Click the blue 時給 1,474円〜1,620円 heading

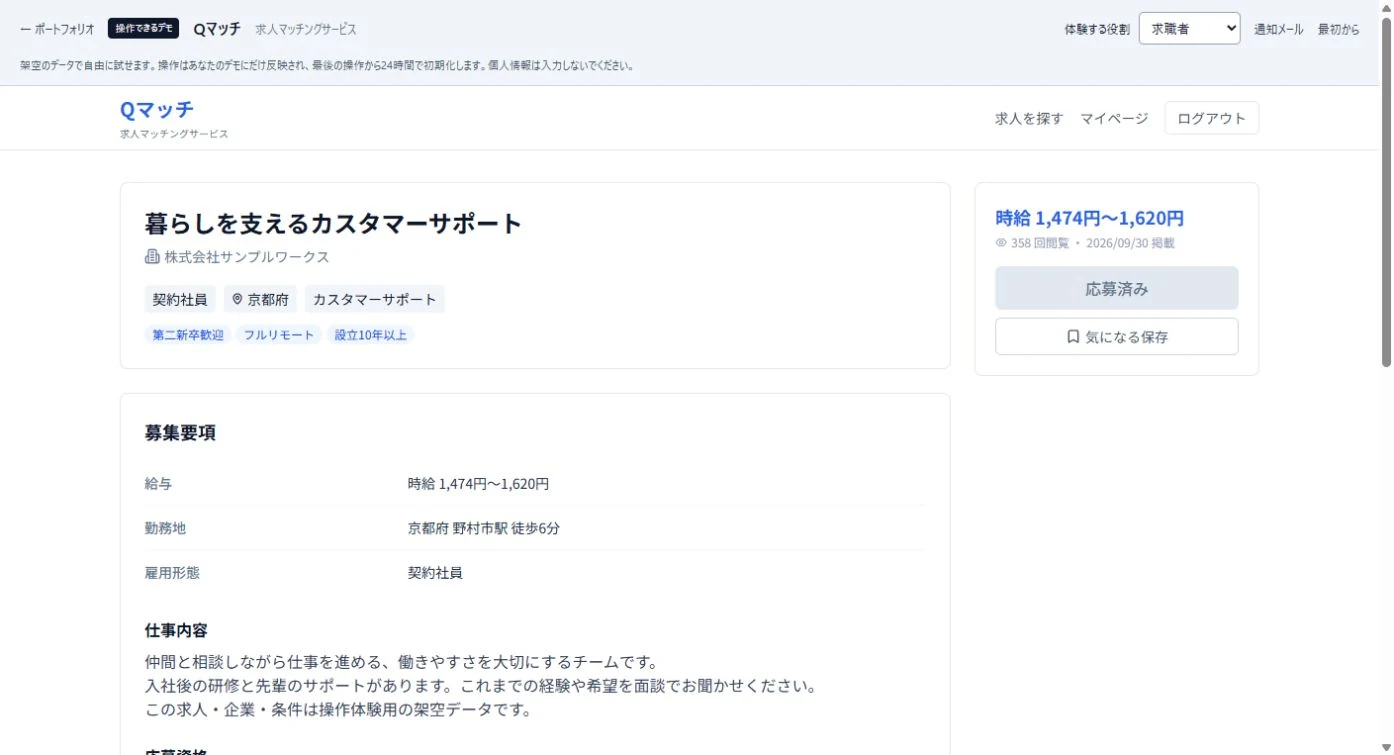point(1089,218)
